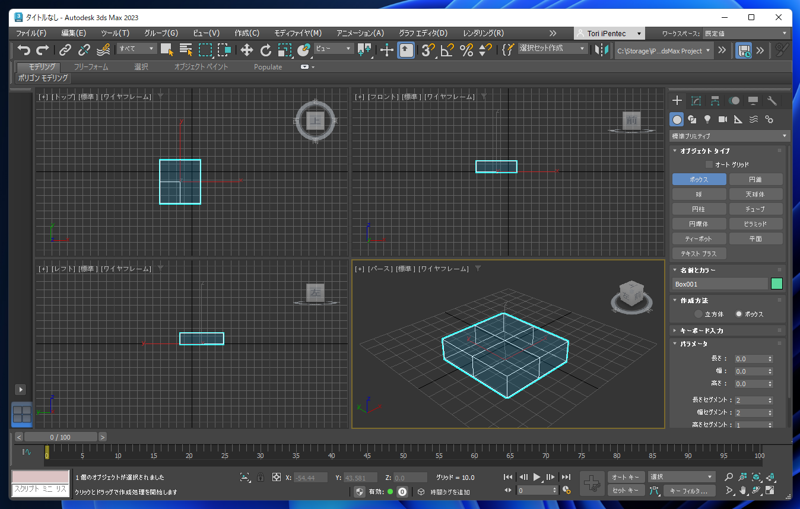Expand the キーボード入力 rollout
This screenshot has height=509, width=800.
point(702,330)
